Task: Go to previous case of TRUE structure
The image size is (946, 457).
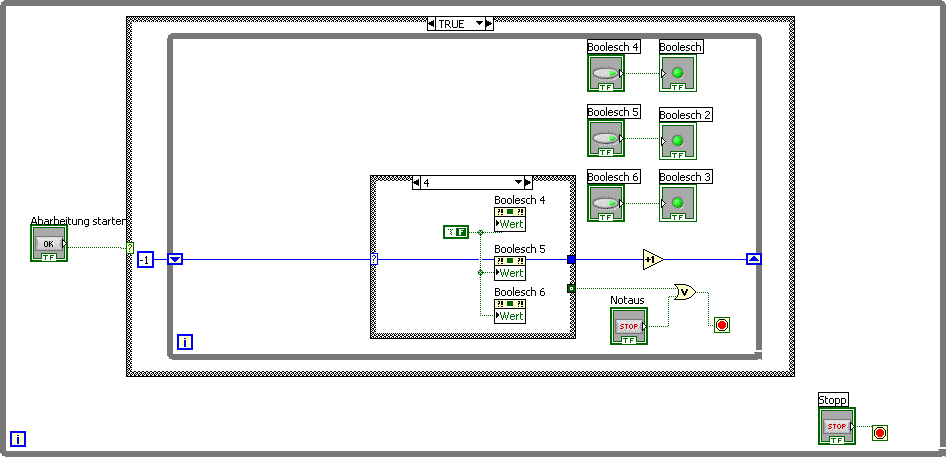Action: click(x=431, y=24)
